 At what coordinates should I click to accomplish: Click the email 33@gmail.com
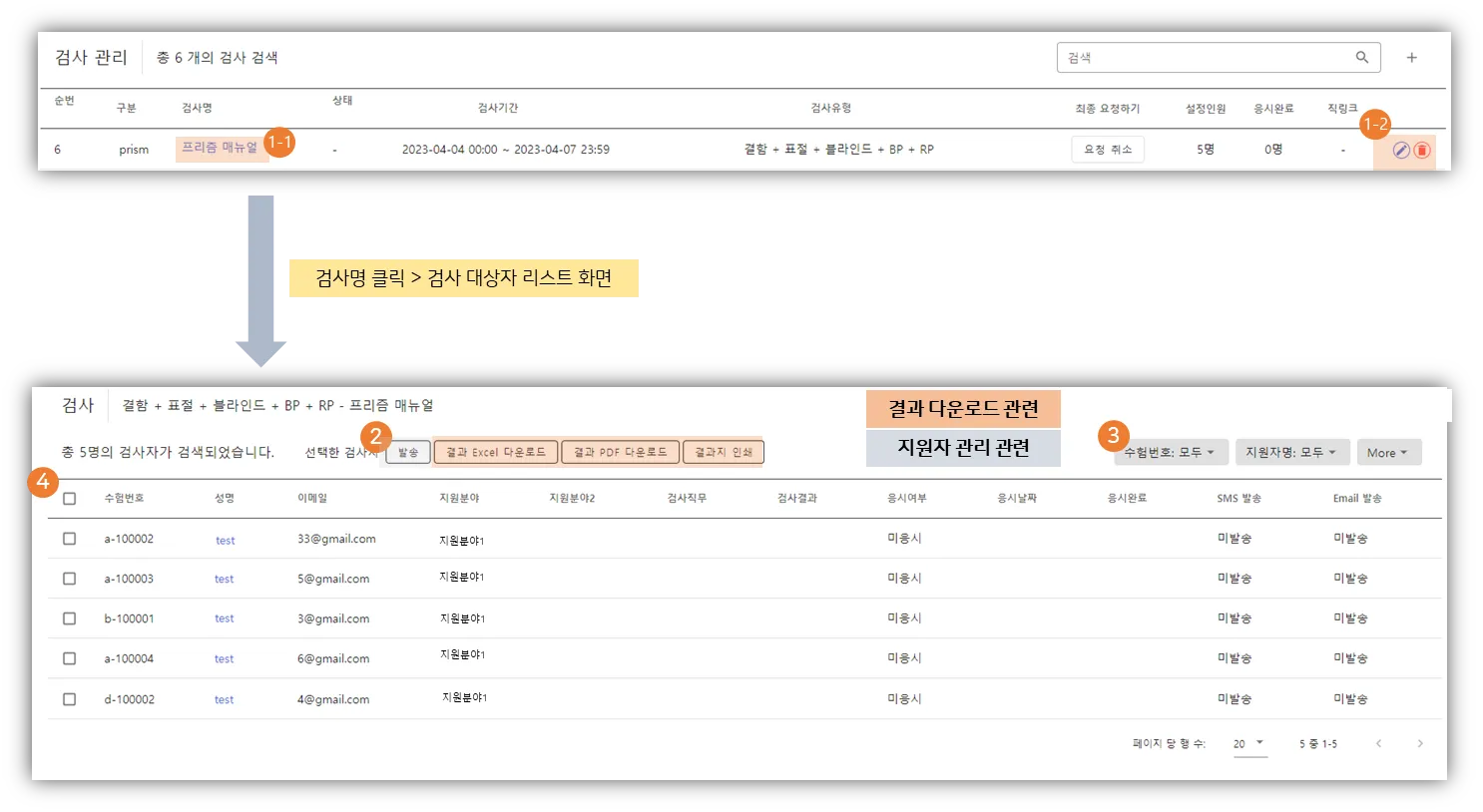point(336,539)
